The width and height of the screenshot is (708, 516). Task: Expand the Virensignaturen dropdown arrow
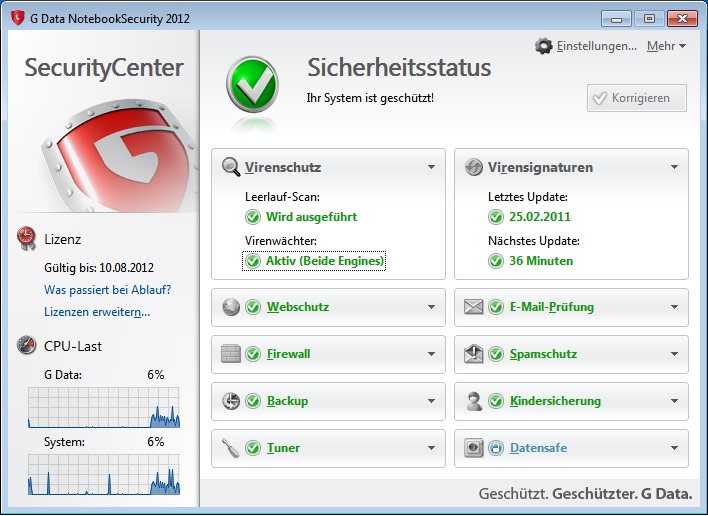(x=674, y=167)
